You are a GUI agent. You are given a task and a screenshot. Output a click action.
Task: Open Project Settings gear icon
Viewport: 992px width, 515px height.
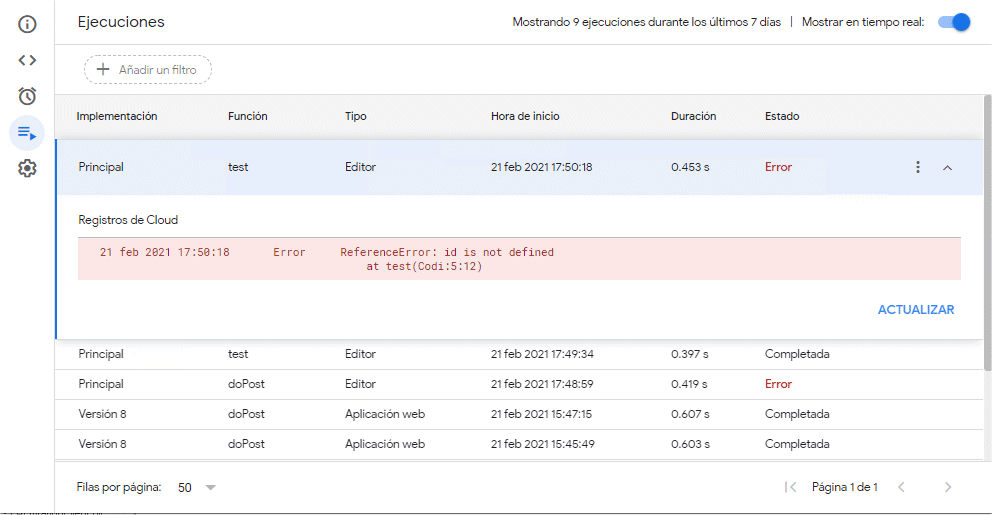point(27,168)
